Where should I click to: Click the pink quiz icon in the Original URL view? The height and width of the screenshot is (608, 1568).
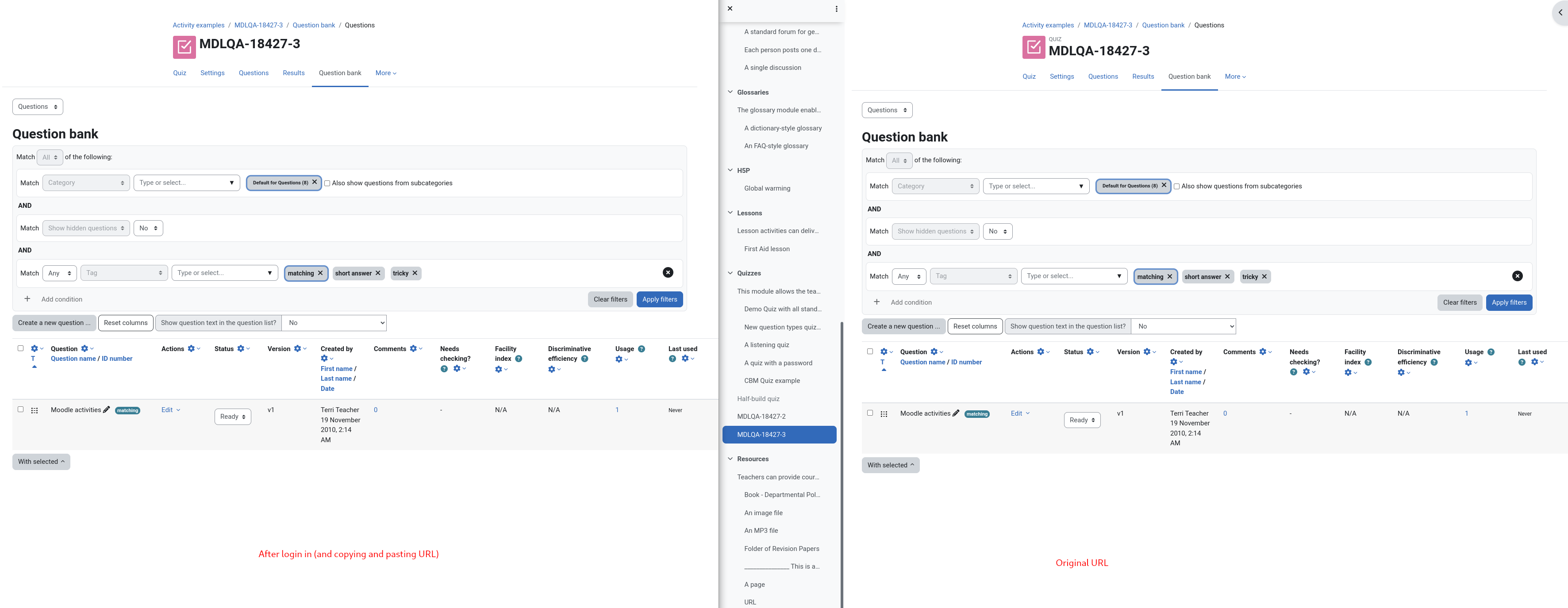tap(1033, 47)
